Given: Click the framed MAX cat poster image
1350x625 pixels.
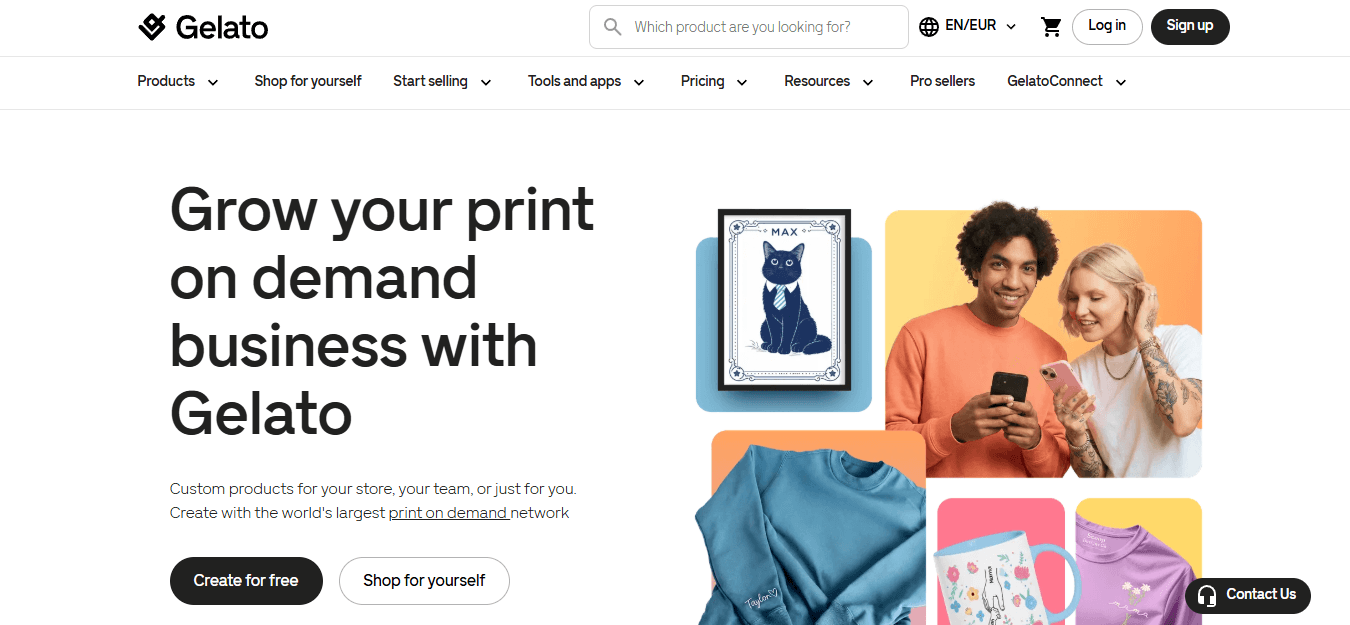Looking at the screenshot, I should coord(784,301).
